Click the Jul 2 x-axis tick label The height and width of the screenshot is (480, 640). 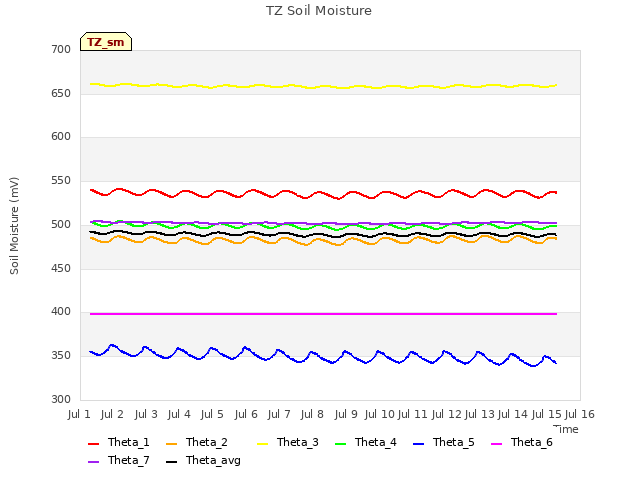[112, 414]
